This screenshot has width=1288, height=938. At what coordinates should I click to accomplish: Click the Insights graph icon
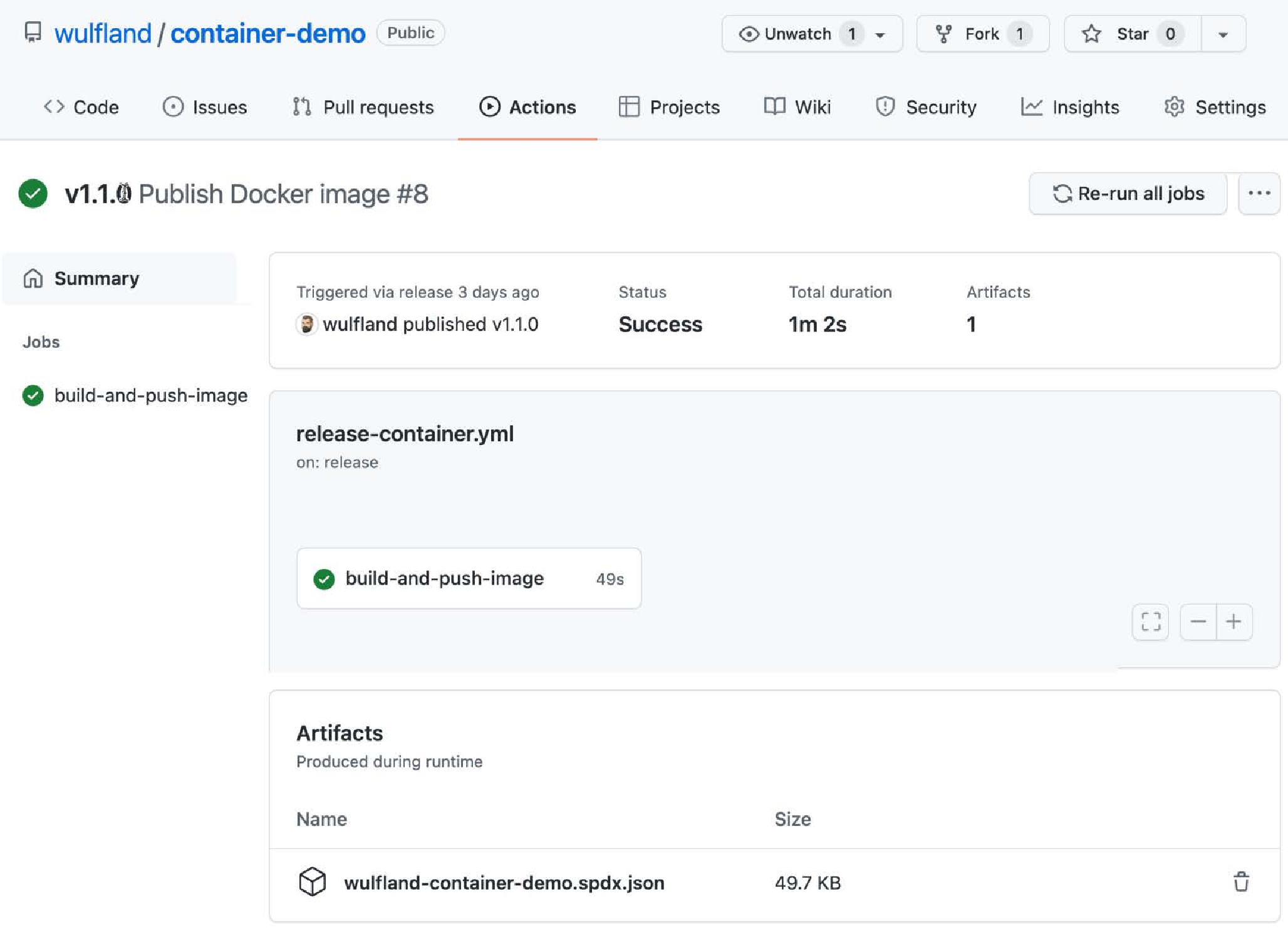(x=1031, y=107)
